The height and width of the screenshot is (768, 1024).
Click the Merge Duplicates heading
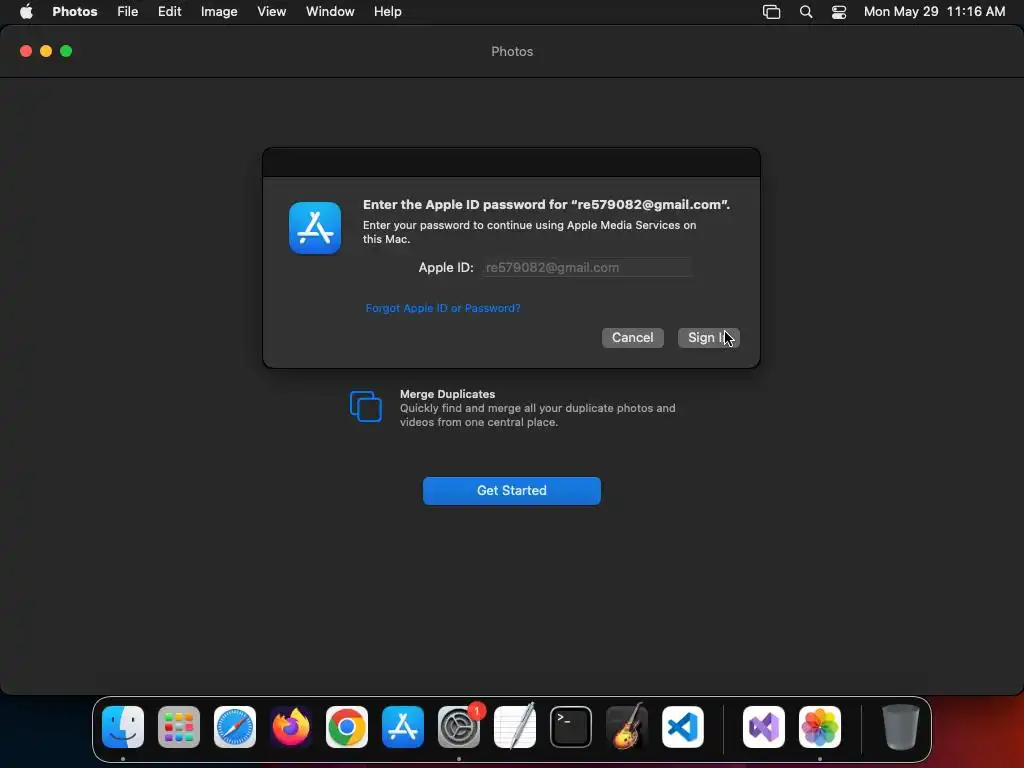point(447,394)
